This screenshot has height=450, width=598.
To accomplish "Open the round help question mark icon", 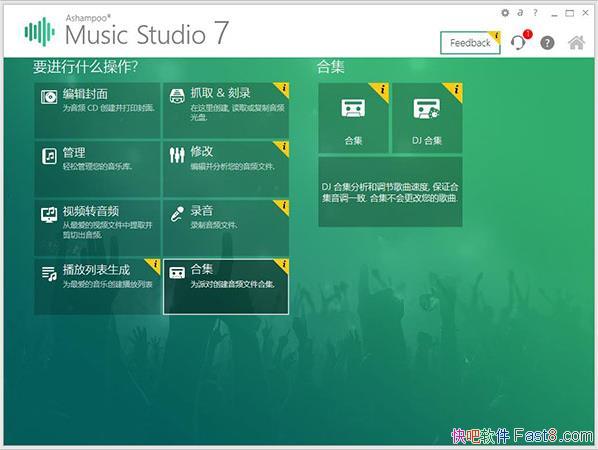I will pyautogui.click(x=547, y=43).
